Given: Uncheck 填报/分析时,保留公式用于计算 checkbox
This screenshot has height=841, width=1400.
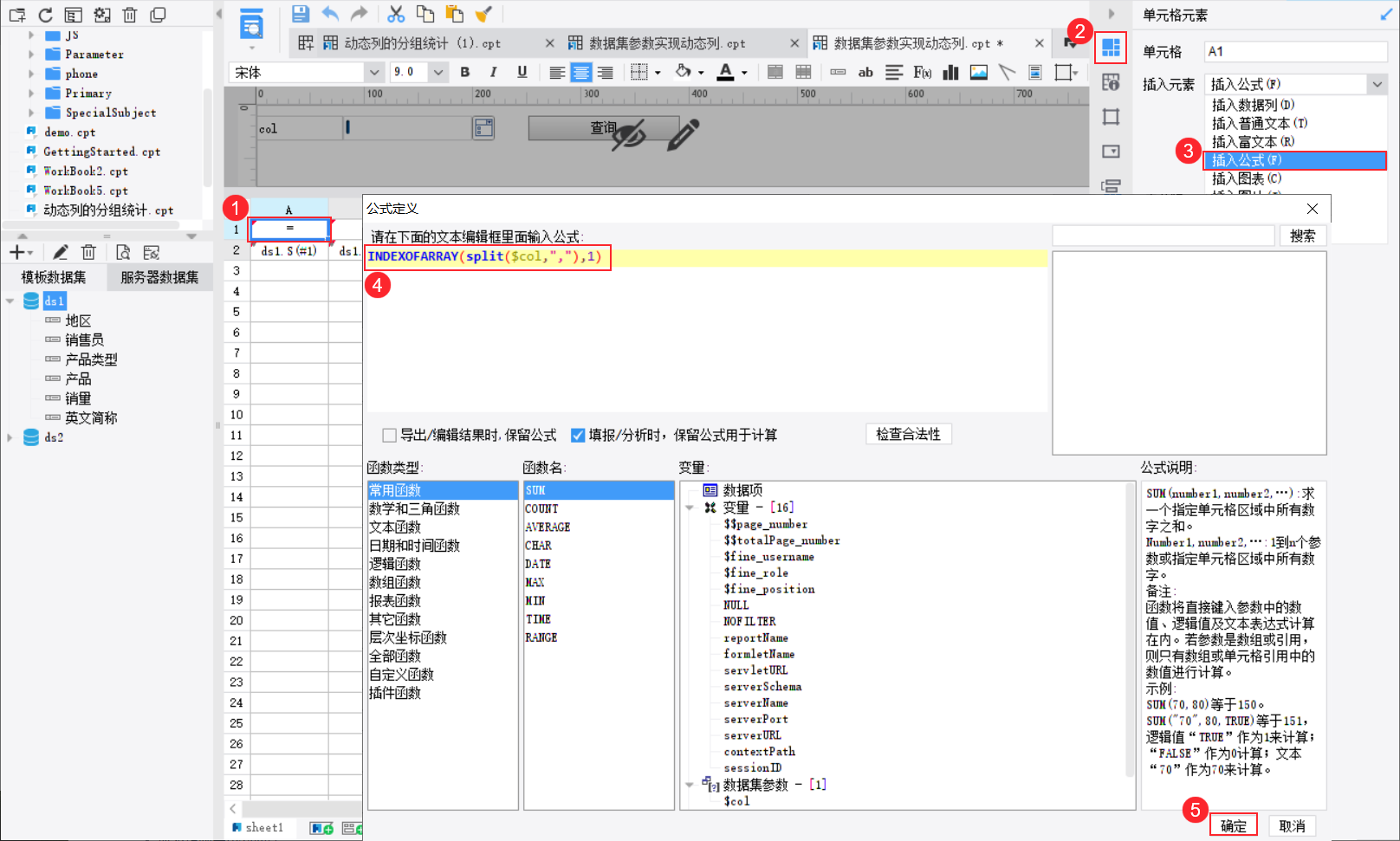Looking at the screenshot, I should point(578,435).
